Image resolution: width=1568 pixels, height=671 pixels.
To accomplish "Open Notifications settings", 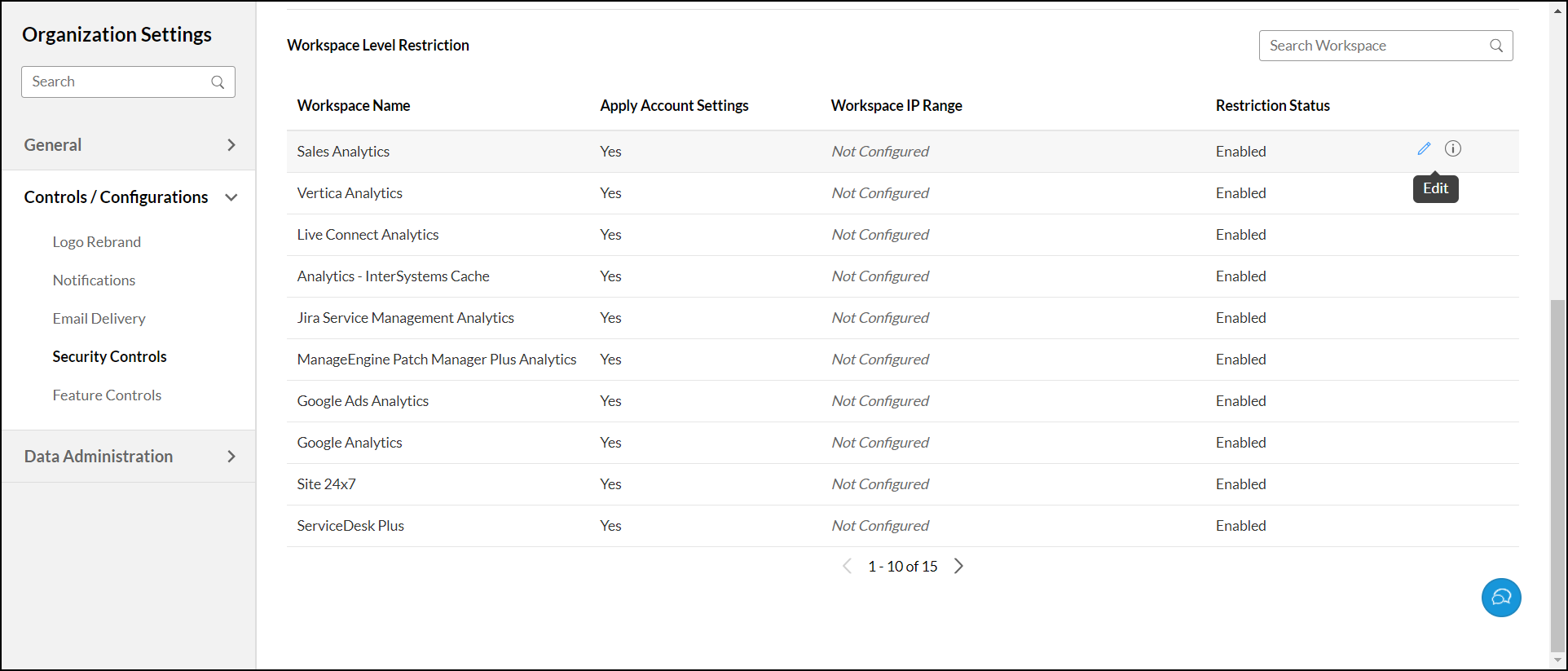I will coord(94,280).
